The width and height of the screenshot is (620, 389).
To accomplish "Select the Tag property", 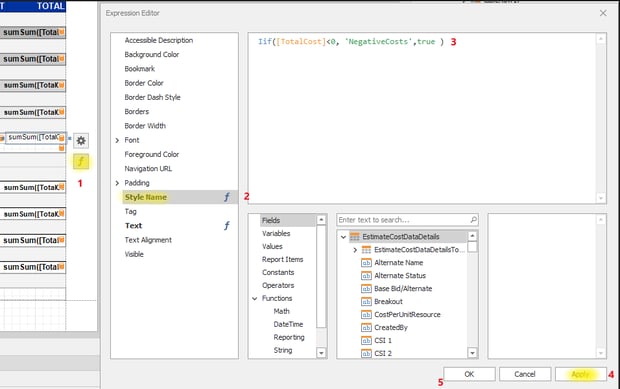I will tap(130, 211).
